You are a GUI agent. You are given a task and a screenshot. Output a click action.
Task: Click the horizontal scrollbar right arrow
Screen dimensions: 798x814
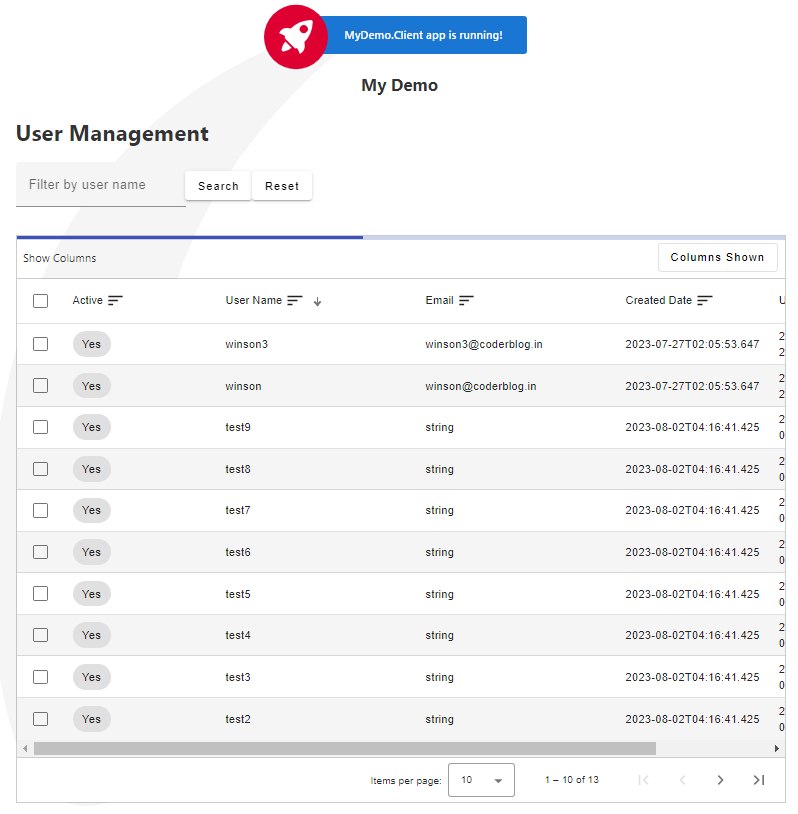click(776, 749)
